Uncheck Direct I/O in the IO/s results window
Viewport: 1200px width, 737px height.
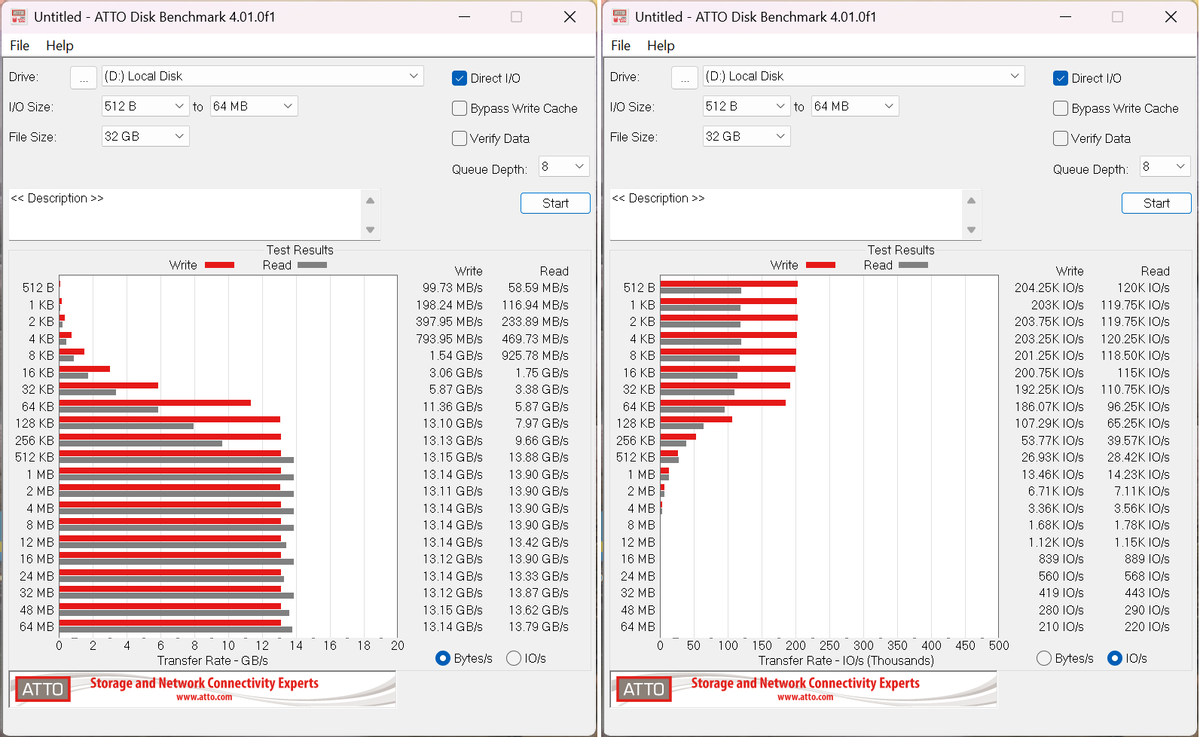pos(1061,78)
